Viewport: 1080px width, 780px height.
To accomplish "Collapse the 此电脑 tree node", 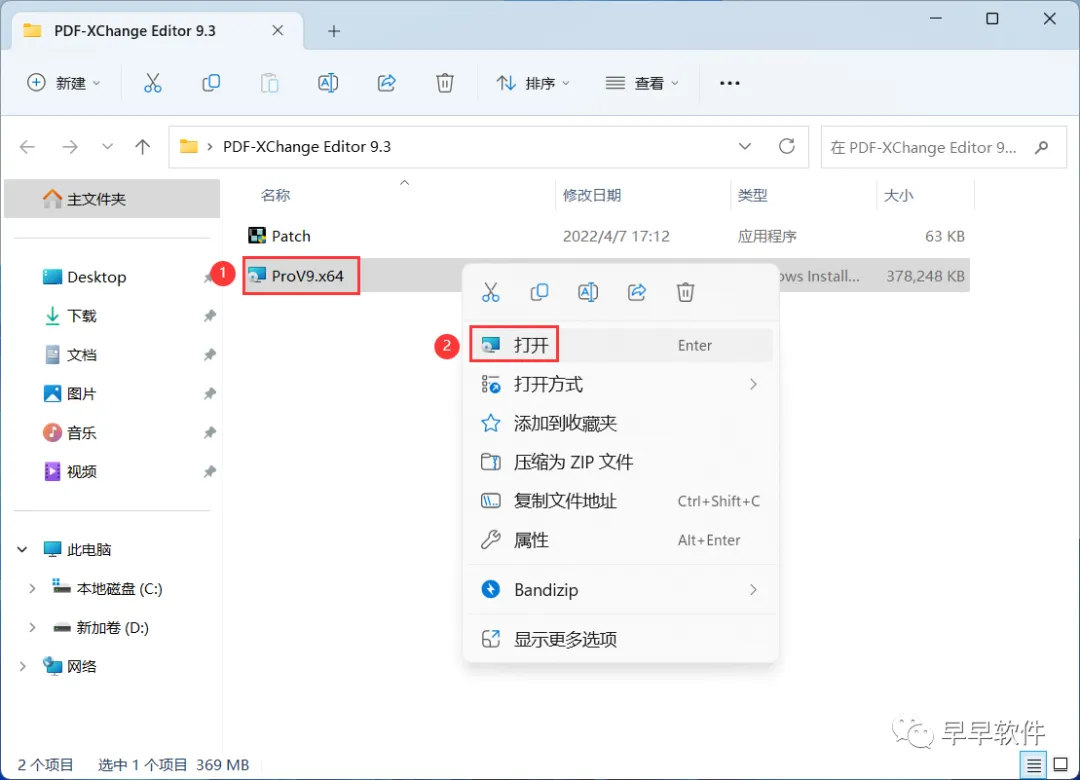I will (22, 549).
